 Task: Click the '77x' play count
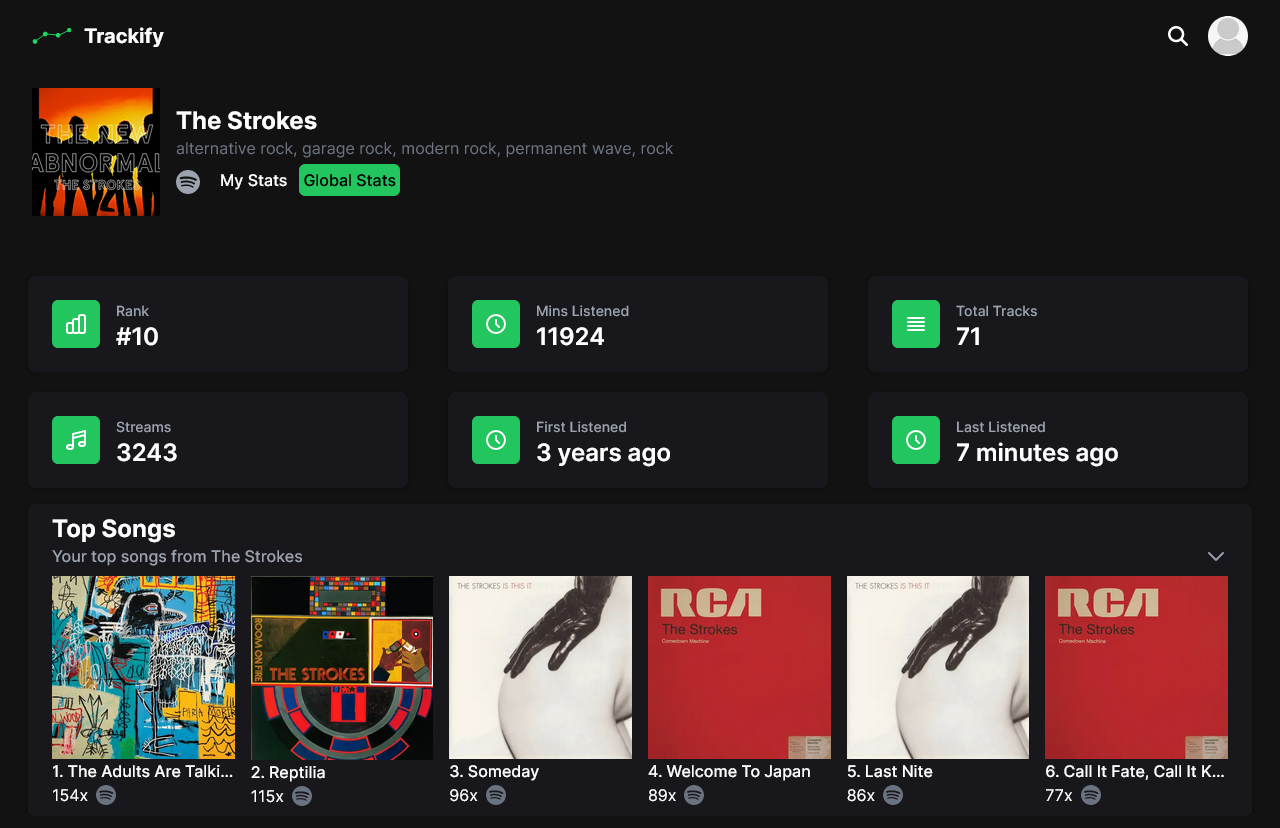click(x=1059, y=795)
